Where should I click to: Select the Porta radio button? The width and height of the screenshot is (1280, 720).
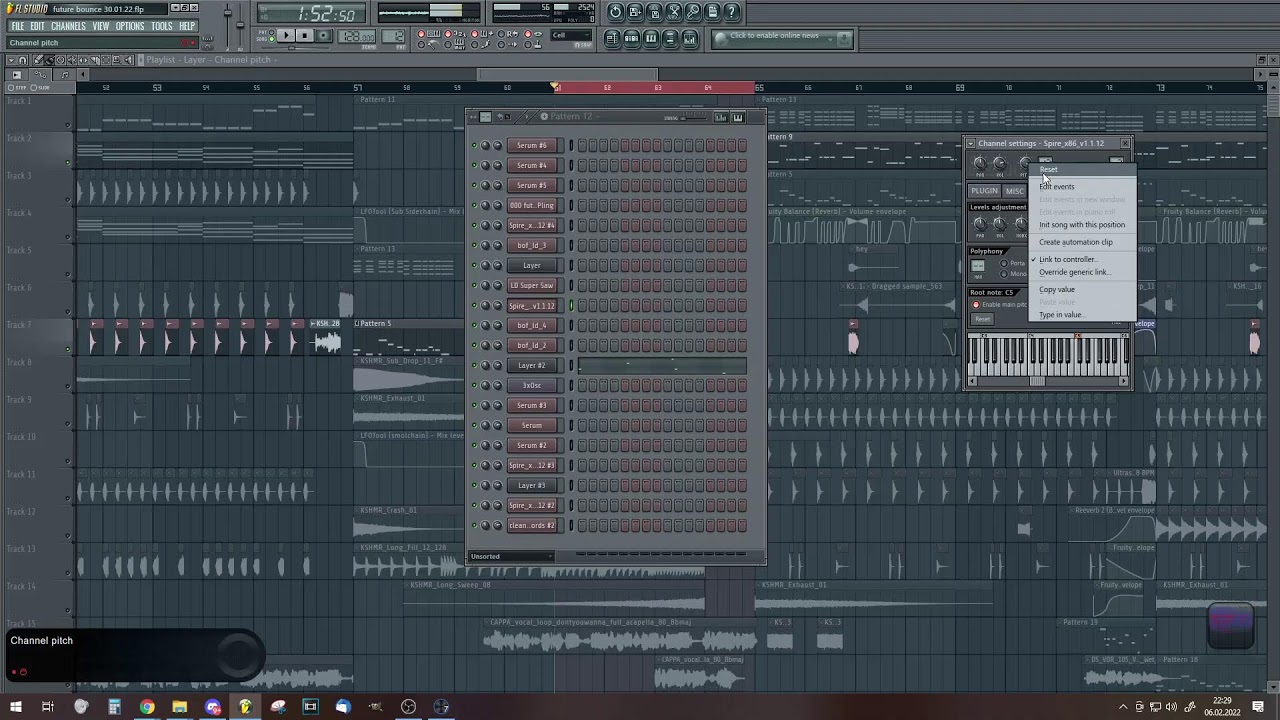click(1004, 263)
